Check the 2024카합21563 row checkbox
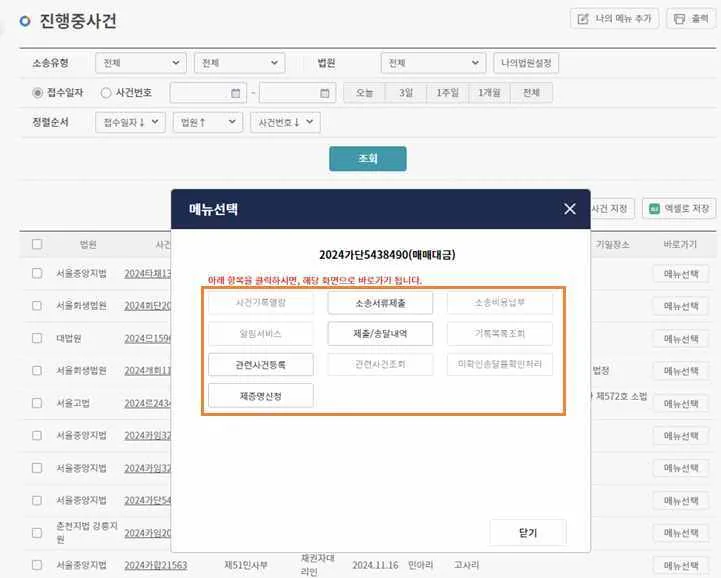Image resolution: width=721 pixels, height=578 pixels. pos(37,565)
